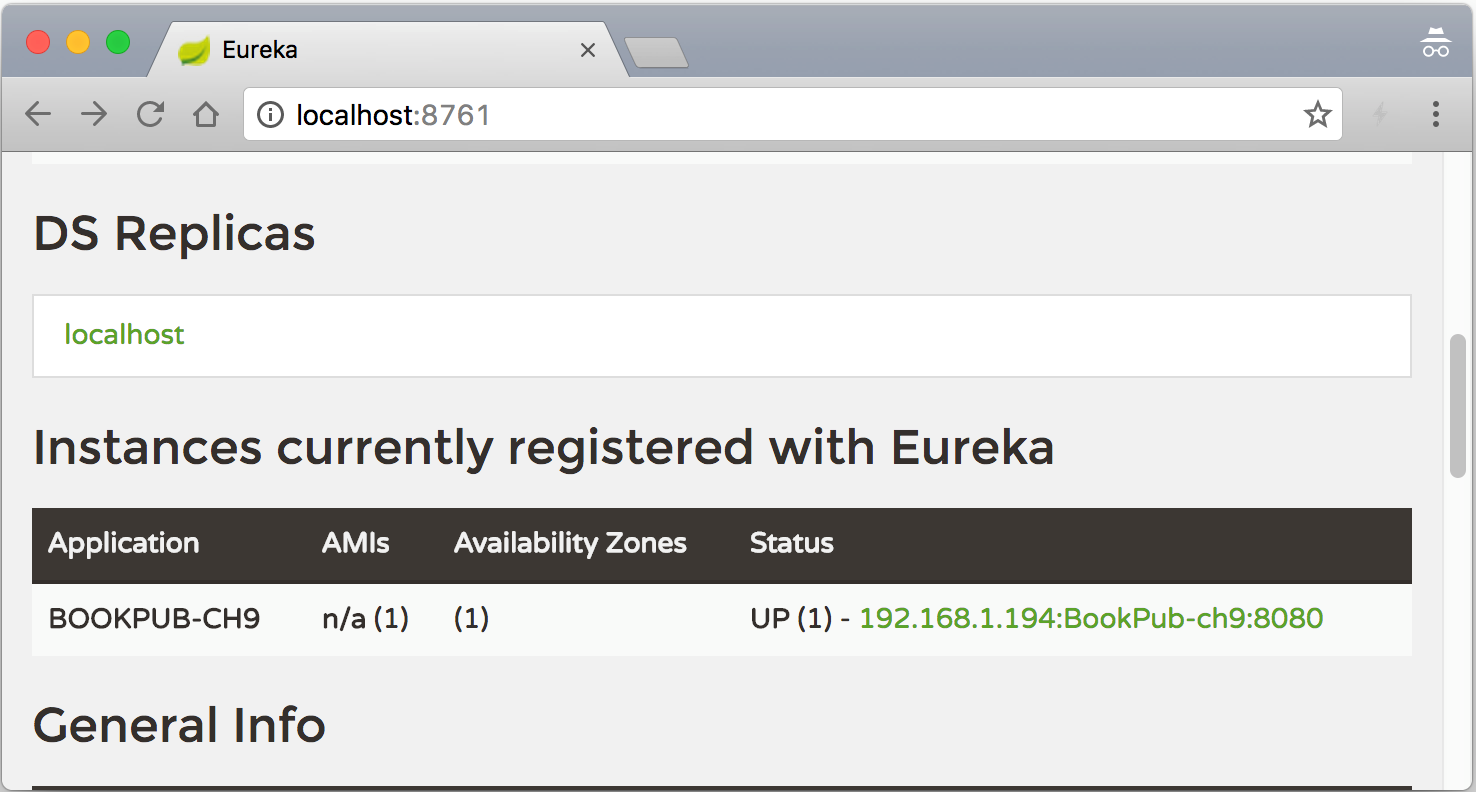
Task: Click the lightning bolt extension icon
Action: tap(1380, 114)
